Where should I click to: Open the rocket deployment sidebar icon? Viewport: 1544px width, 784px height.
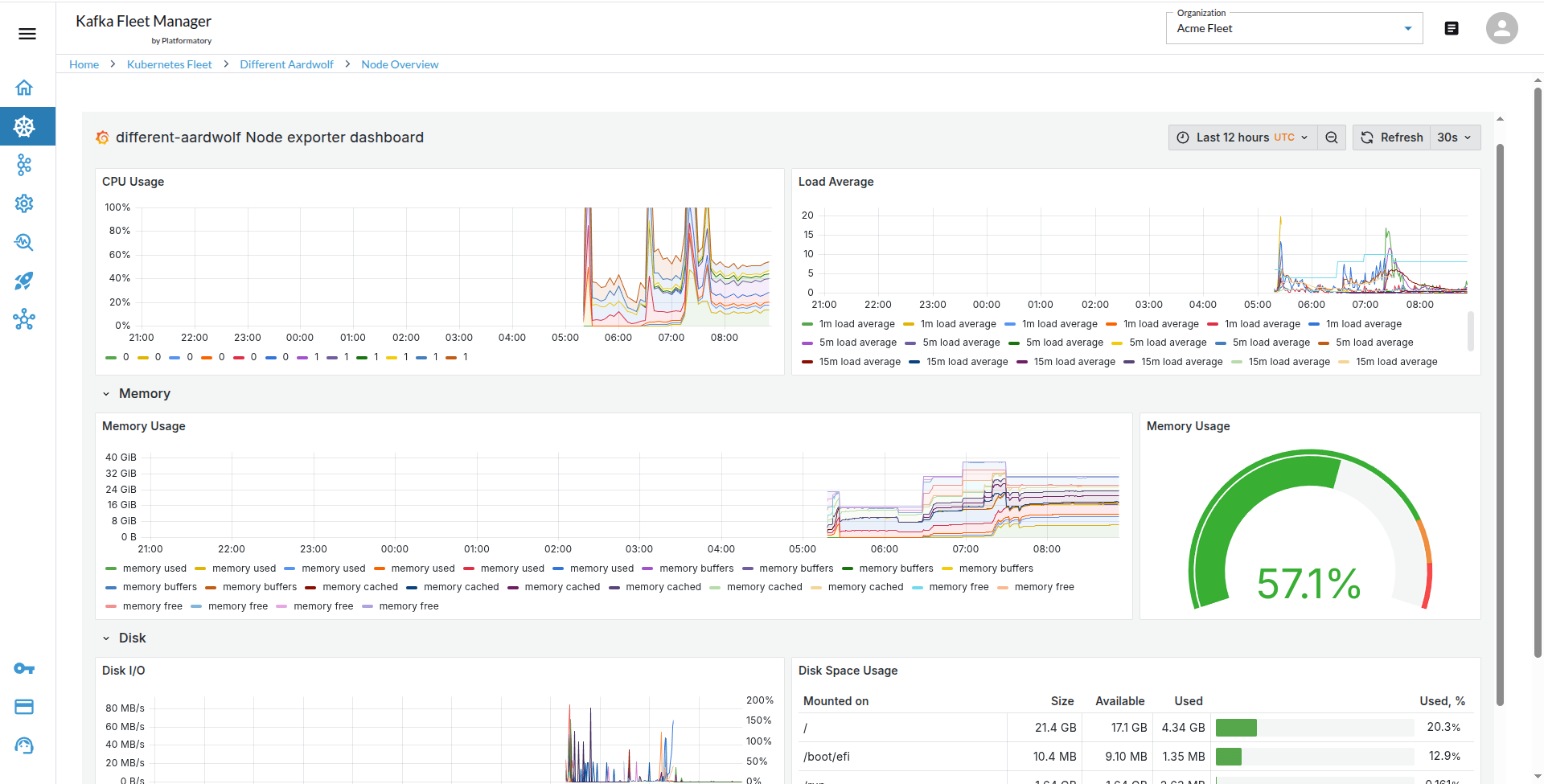click(24, 281)
